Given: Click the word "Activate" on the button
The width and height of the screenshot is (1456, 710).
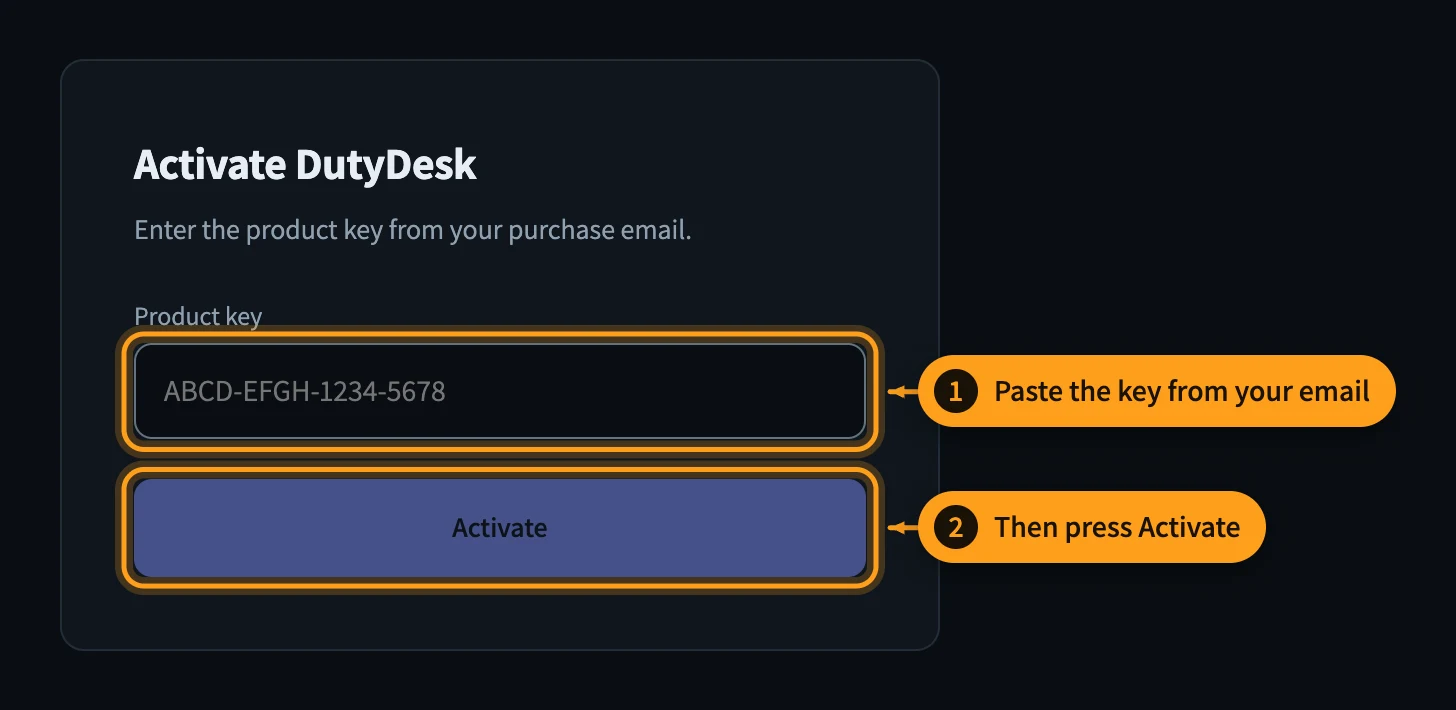Looking at the screenshot, I should pyautogui.click(x=499, y=528).
